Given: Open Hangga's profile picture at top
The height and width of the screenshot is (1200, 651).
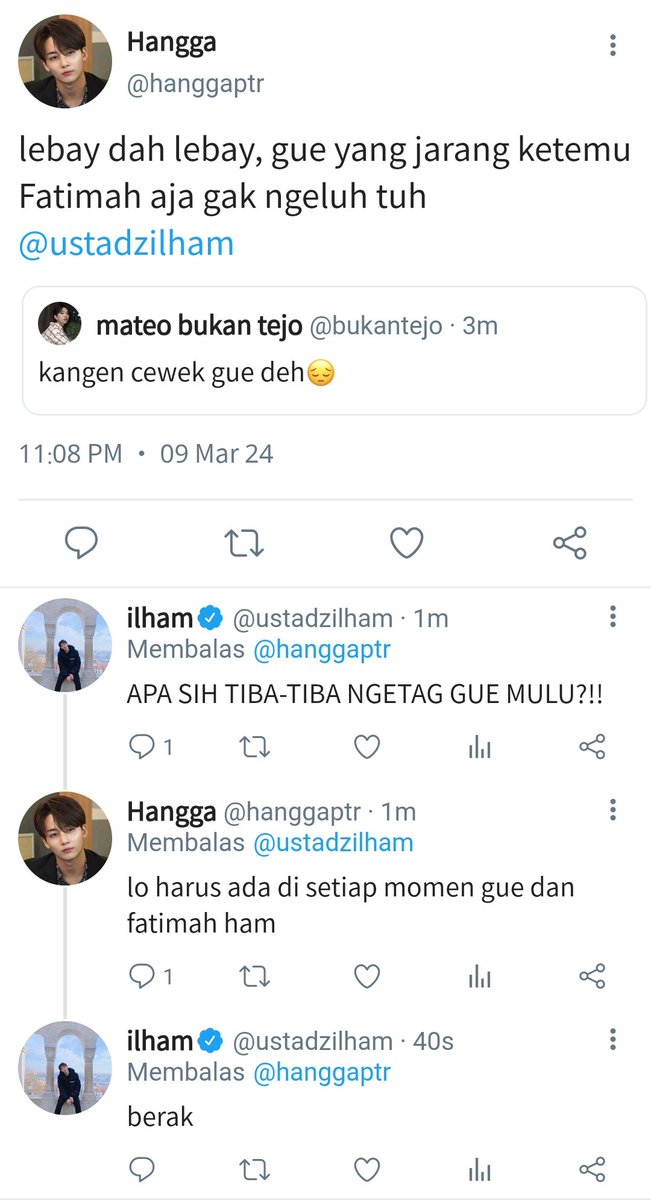Looking at the screenshot, I should tap(65, 61).
